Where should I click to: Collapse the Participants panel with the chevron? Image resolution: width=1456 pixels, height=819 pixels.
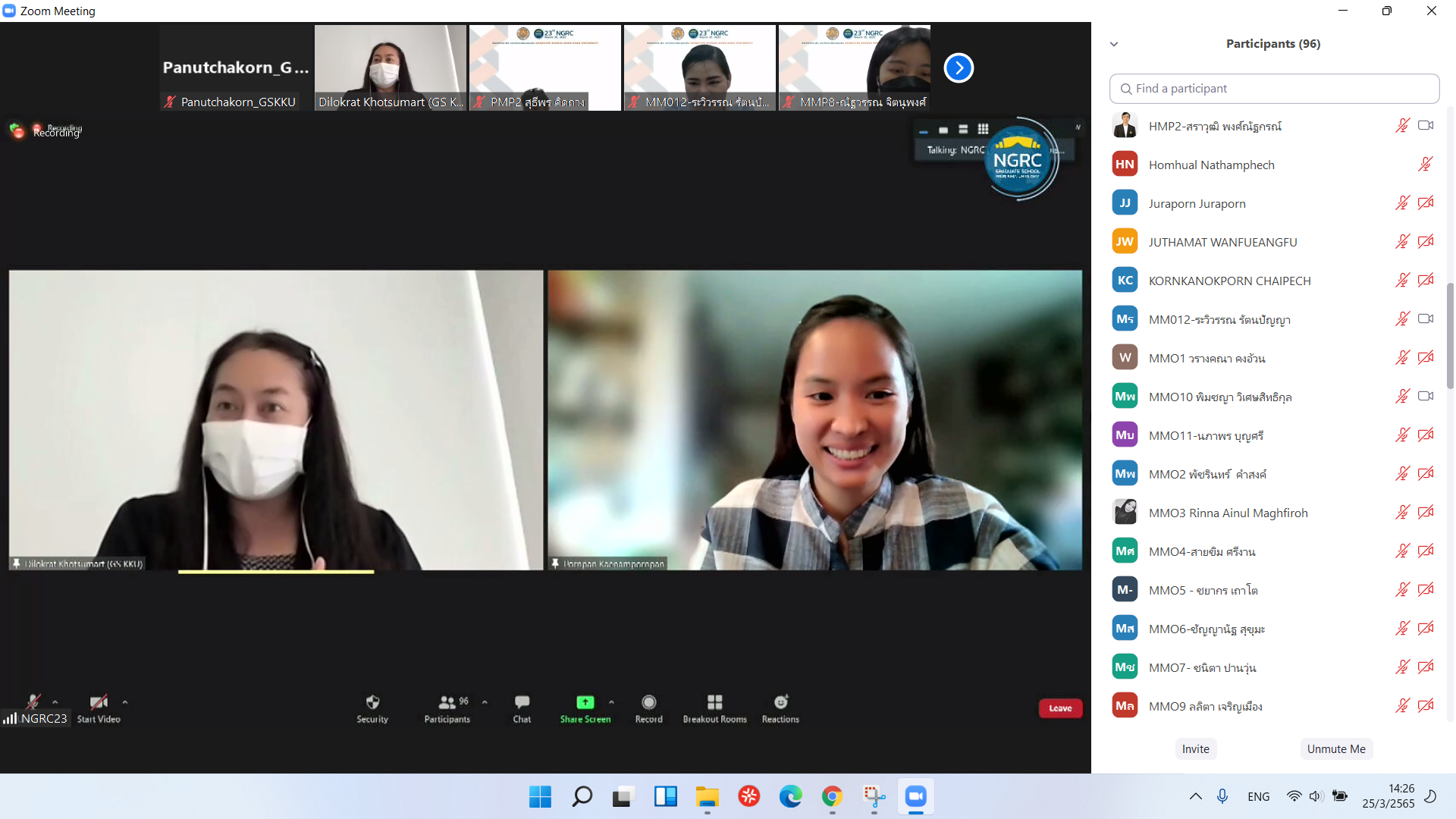pos(1114,44)
